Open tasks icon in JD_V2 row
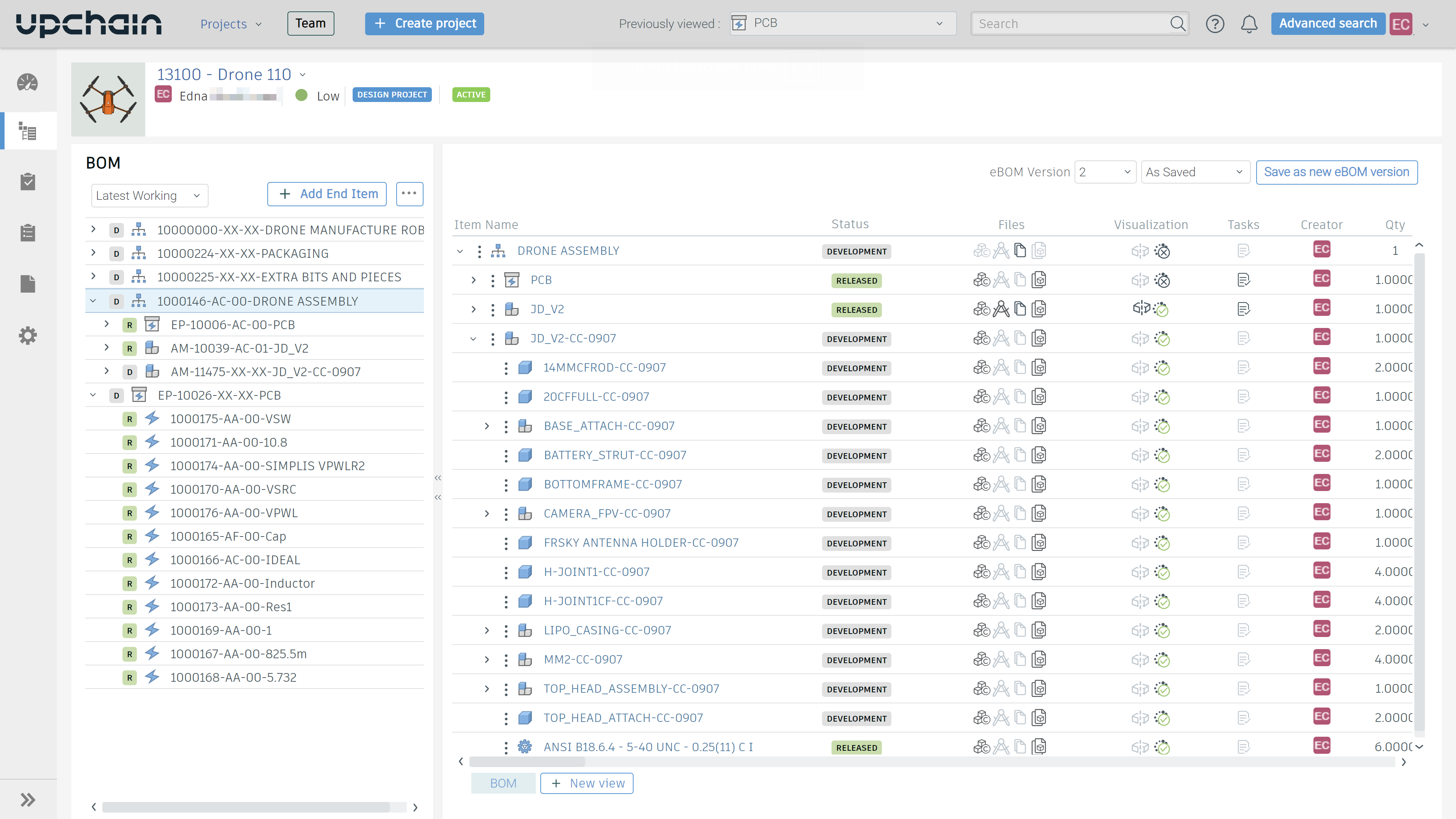 coord(1244,309)
